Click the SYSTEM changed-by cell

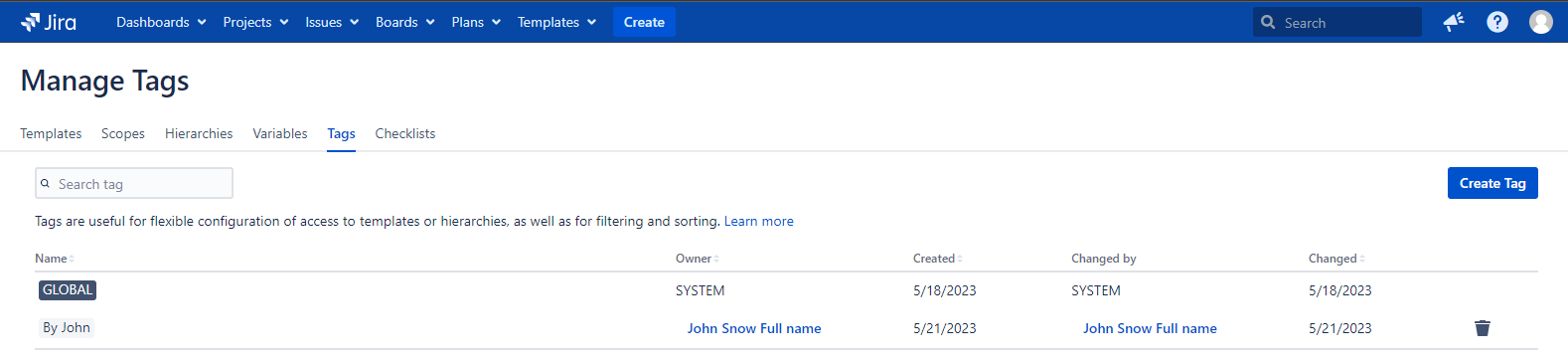point(1096,290)
